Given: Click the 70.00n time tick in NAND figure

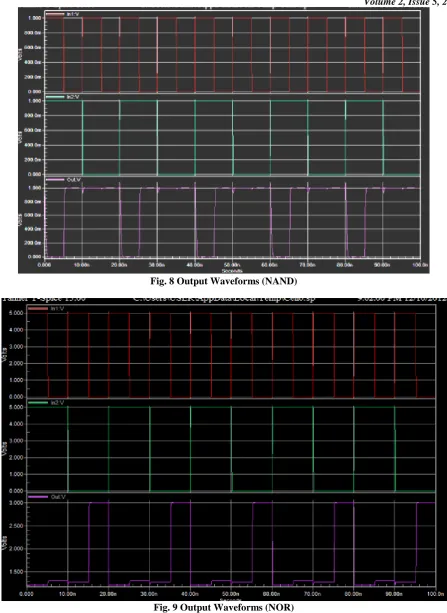Looking at the screenshot, I should [307, 265].
